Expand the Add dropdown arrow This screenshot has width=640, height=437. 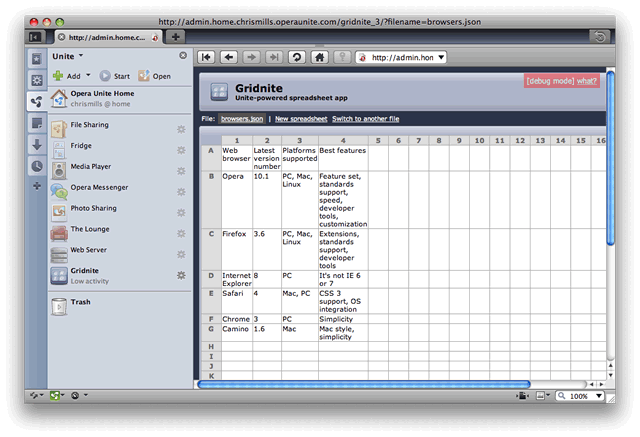point(88,75)
